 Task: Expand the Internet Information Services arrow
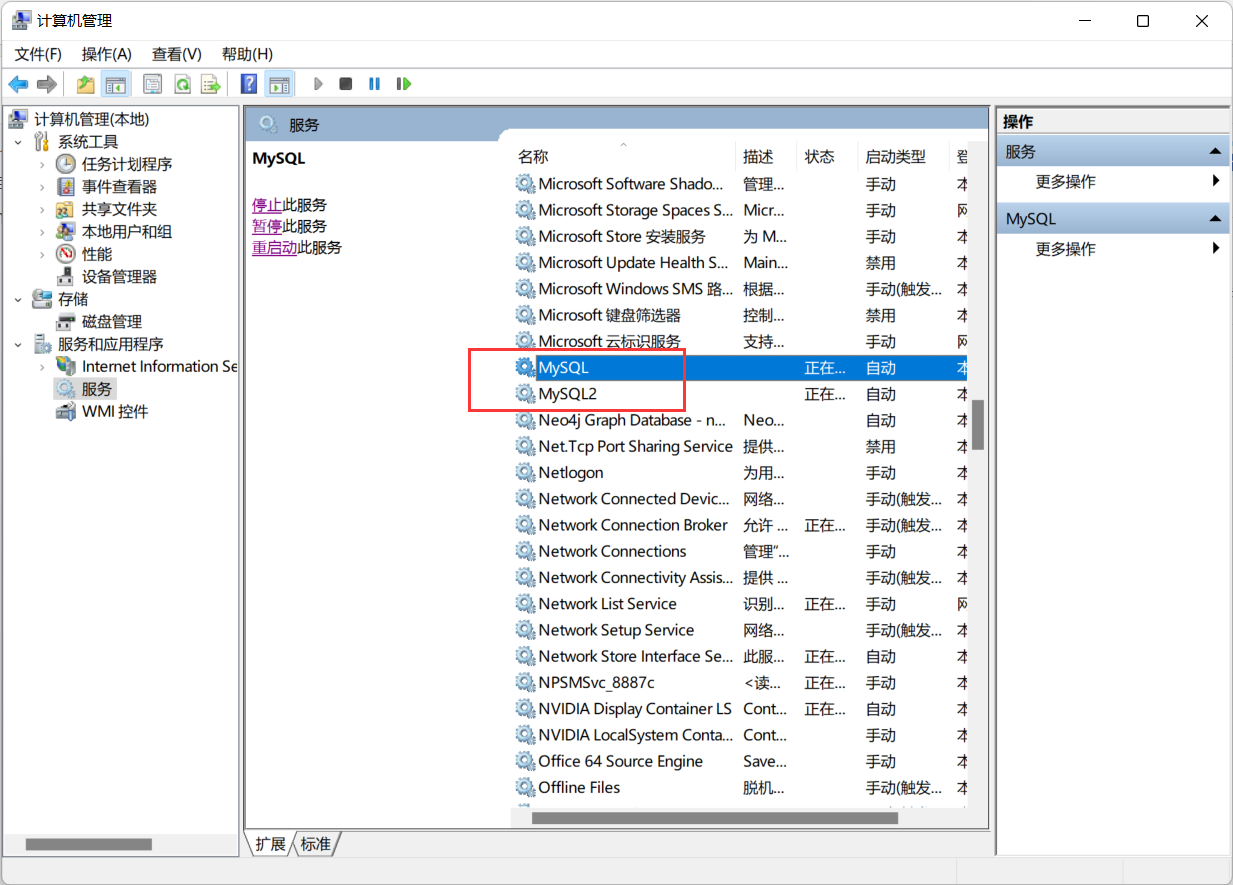coord(42,367)
